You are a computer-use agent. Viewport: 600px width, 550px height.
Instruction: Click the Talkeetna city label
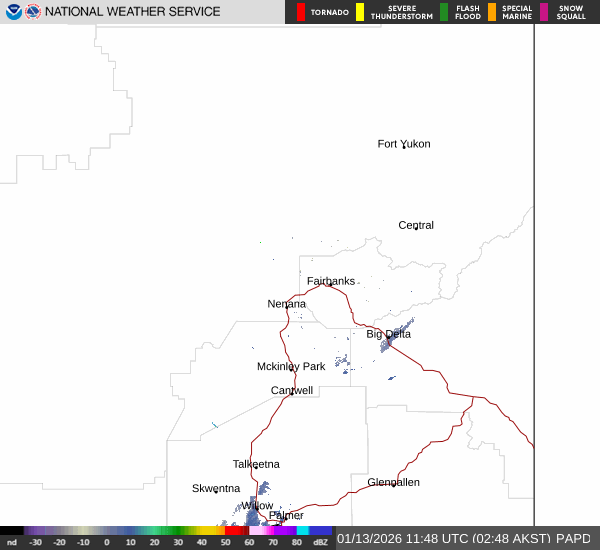click(256, 464)
